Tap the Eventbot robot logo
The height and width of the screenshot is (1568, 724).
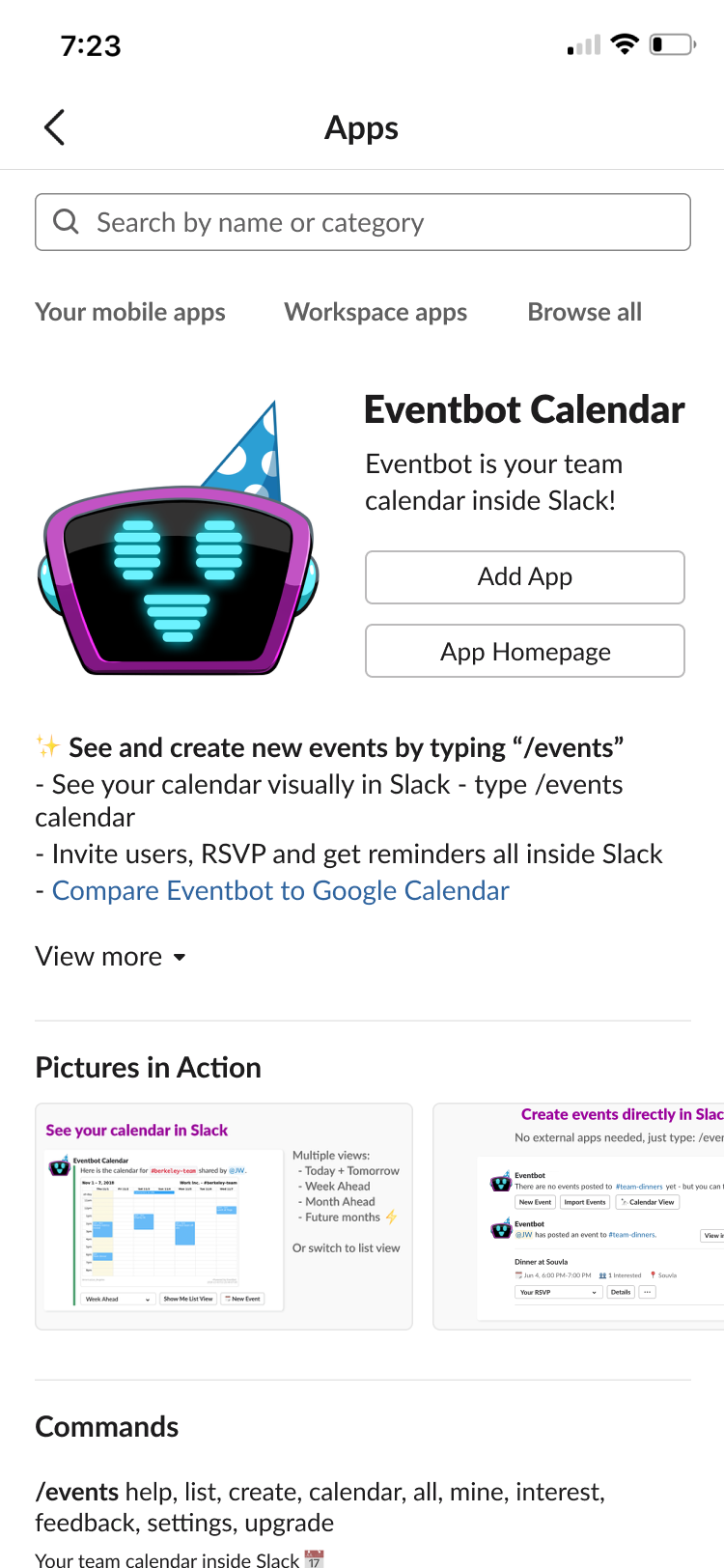point(179,538)
